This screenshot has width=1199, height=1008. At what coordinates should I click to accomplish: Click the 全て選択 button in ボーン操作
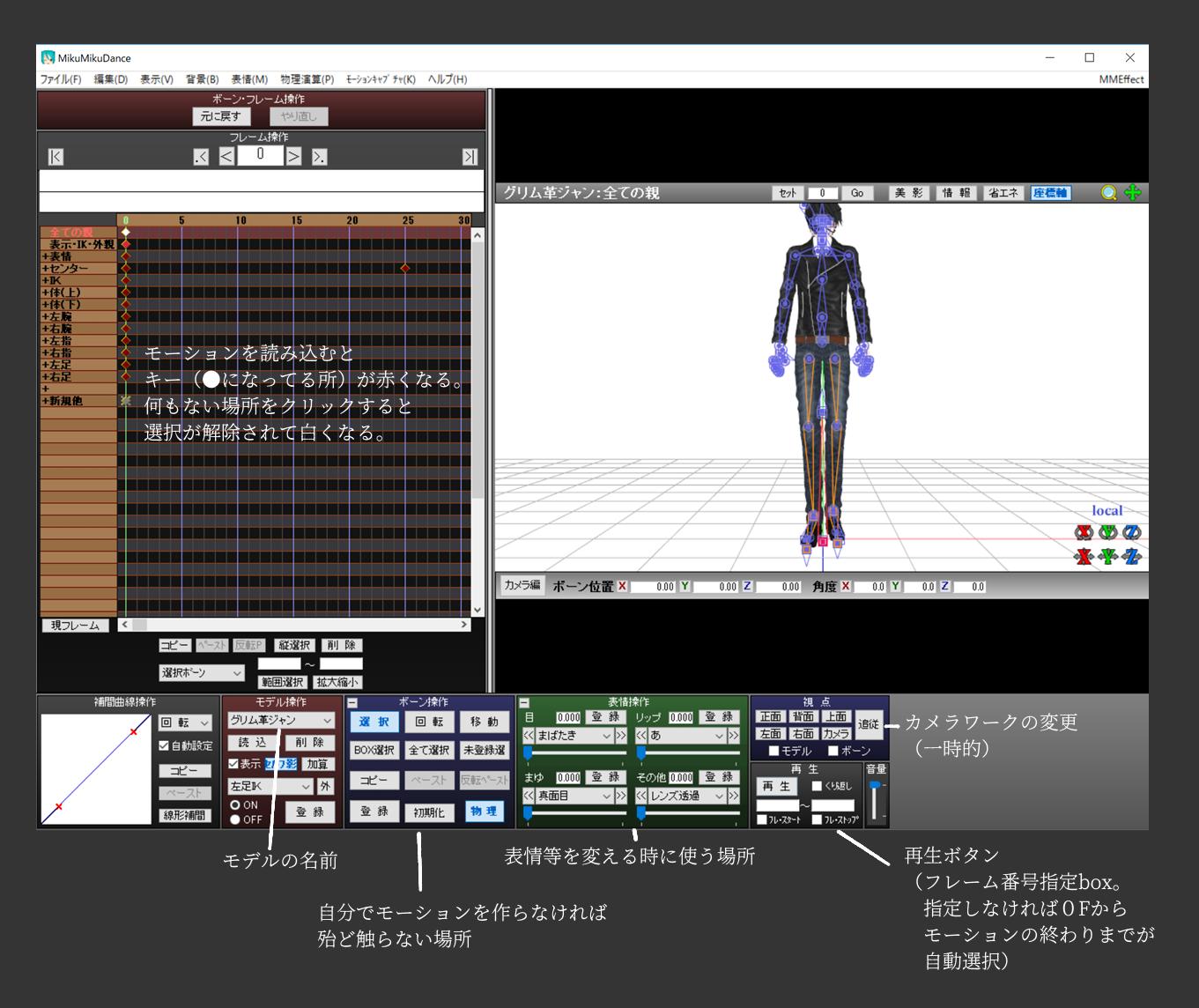click(429, 751)
